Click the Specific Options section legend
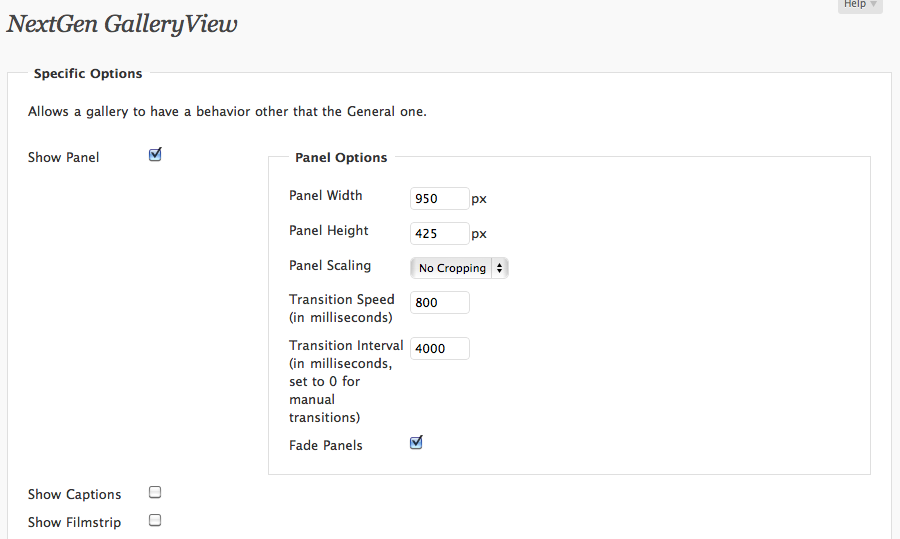 pos(88,73)
